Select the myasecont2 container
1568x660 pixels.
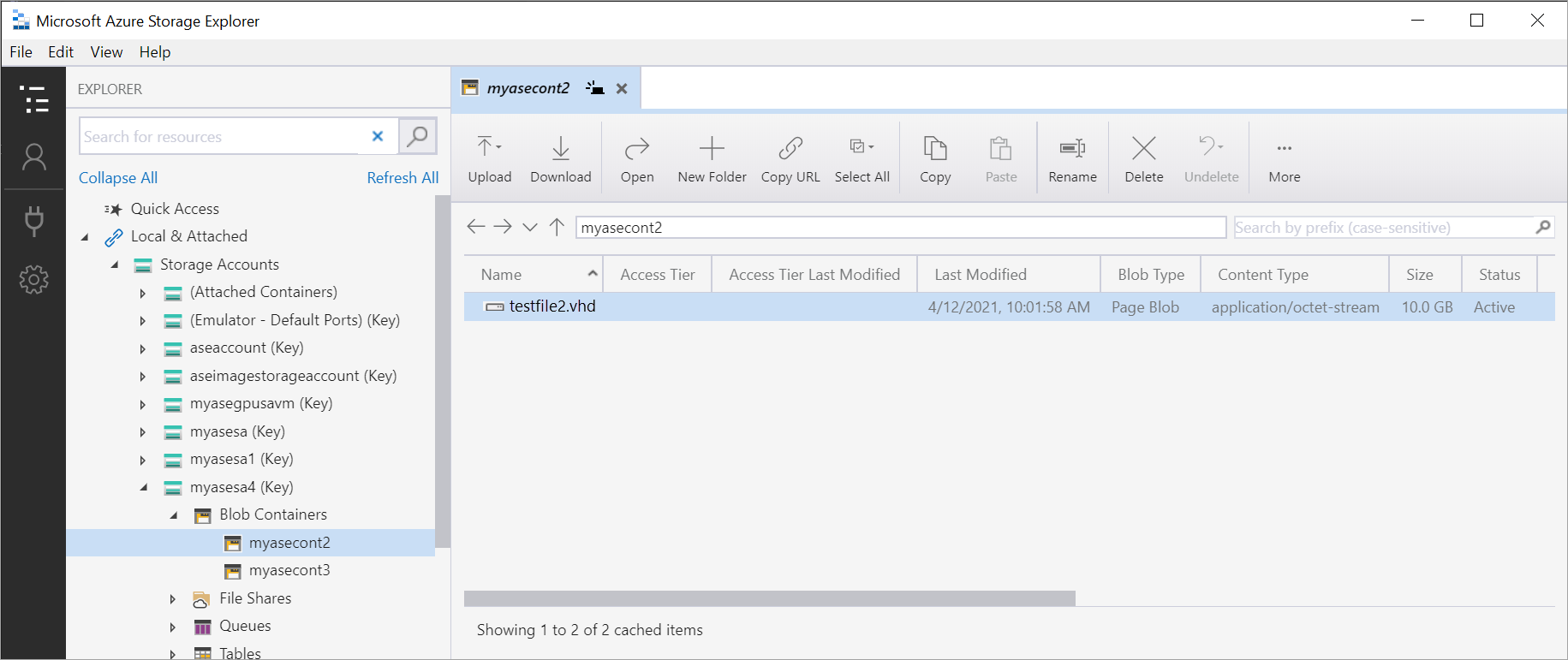(x=250, y=543)
